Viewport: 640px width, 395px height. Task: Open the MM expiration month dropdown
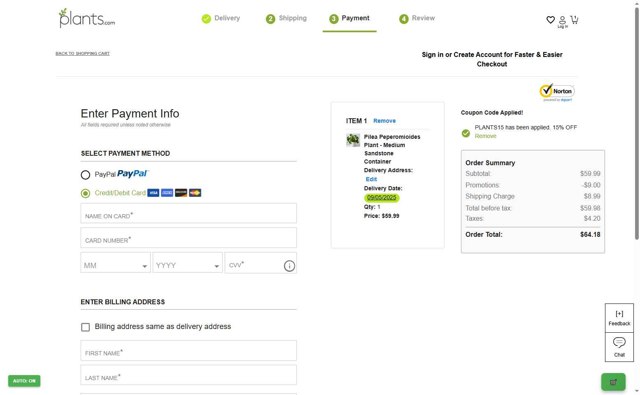pyautogui.click(x=116, y=262)
